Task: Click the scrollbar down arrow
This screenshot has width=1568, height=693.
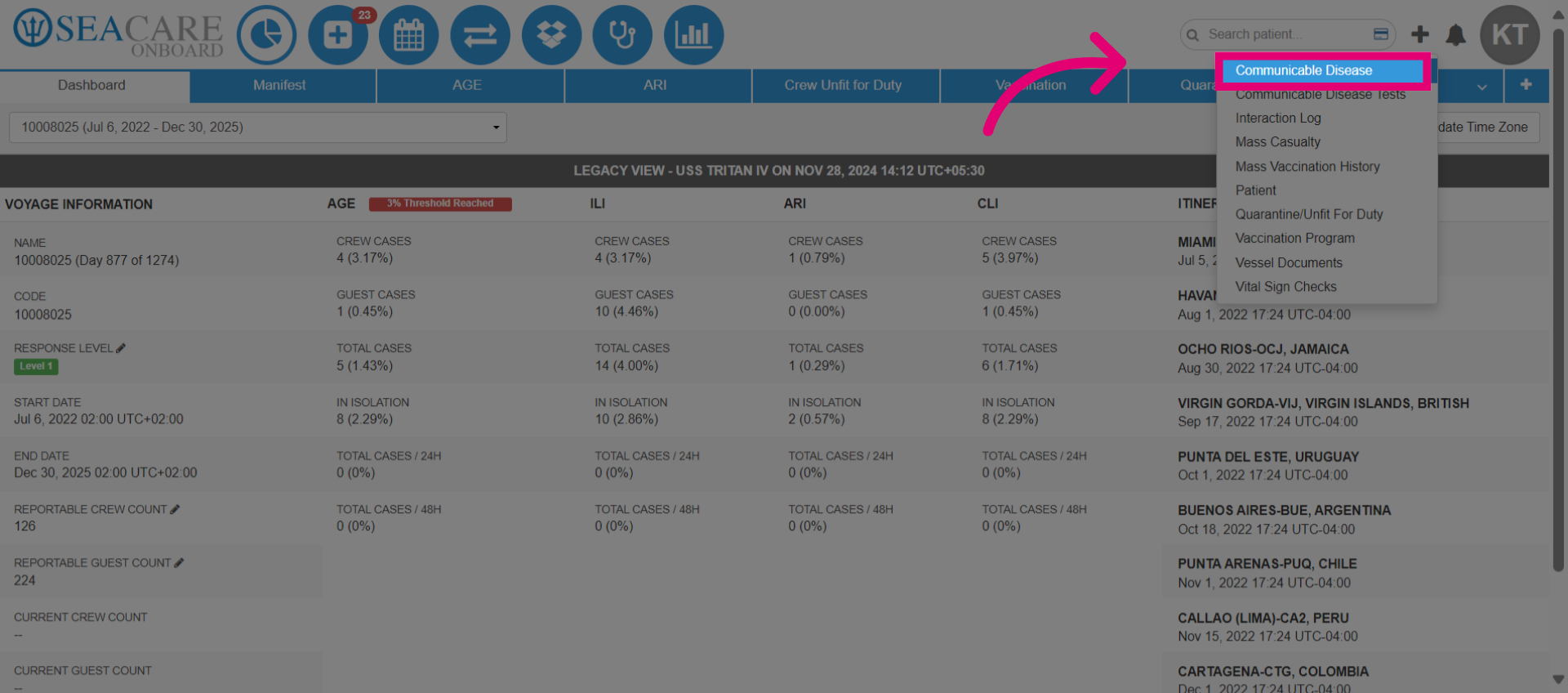Action: (x=1558, y=680)
